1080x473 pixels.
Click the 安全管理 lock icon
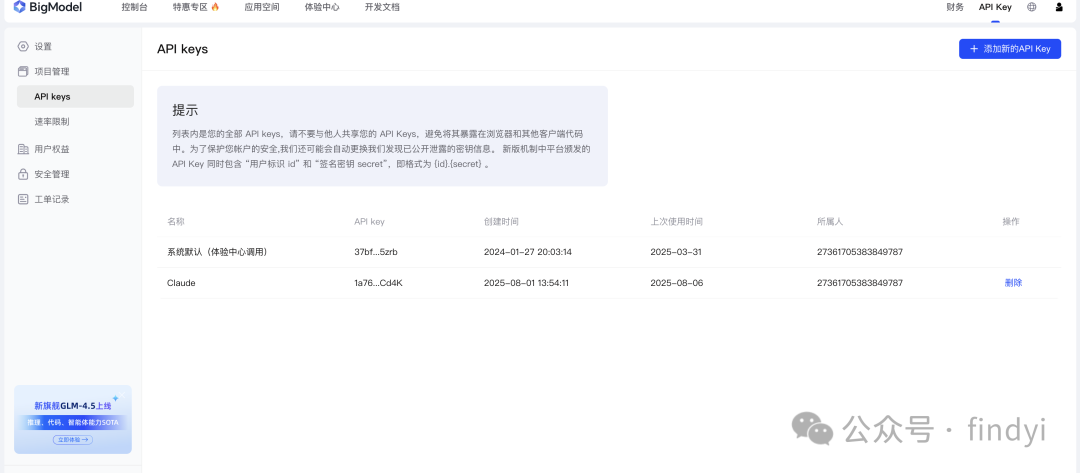click(x=23, y=174)
